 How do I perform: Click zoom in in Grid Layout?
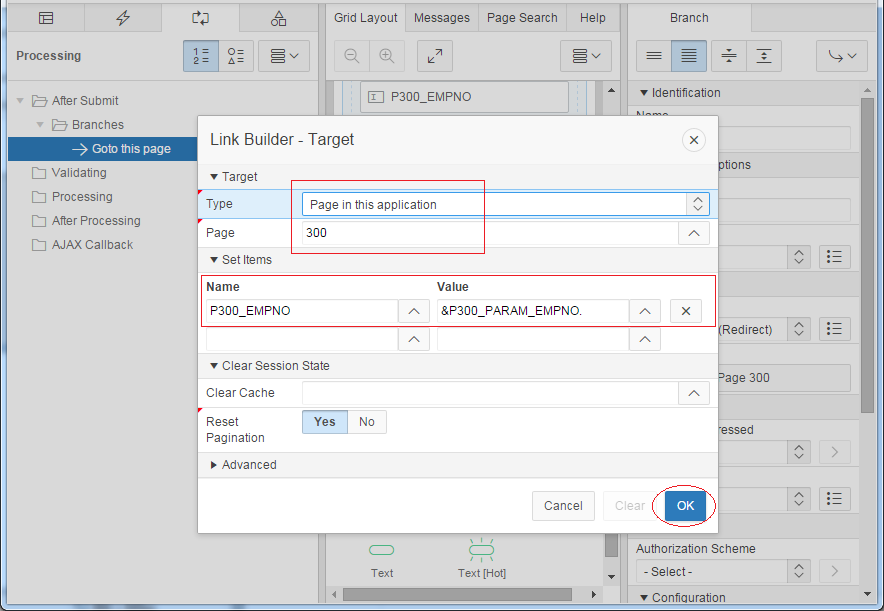[x=387, y=56]
